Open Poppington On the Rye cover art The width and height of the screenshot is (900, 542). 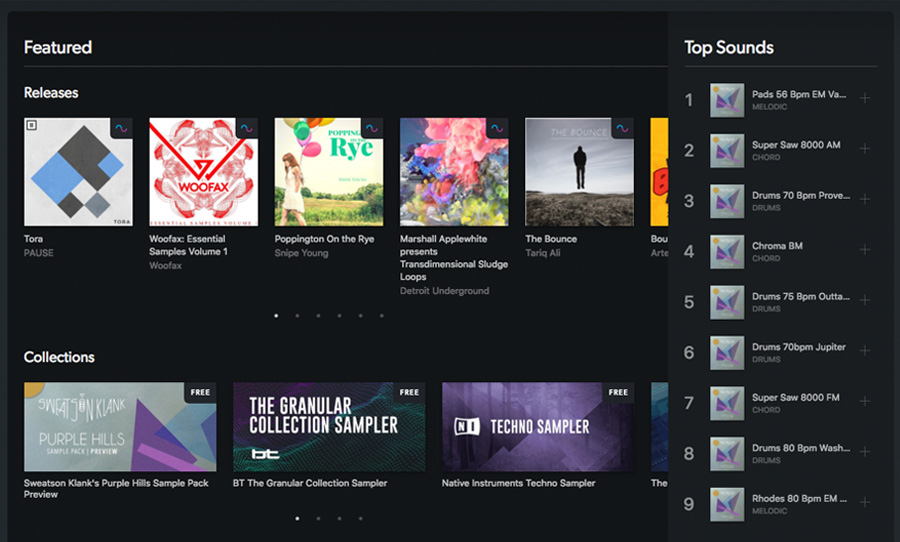pyautogui.click(x=329, y=172)
